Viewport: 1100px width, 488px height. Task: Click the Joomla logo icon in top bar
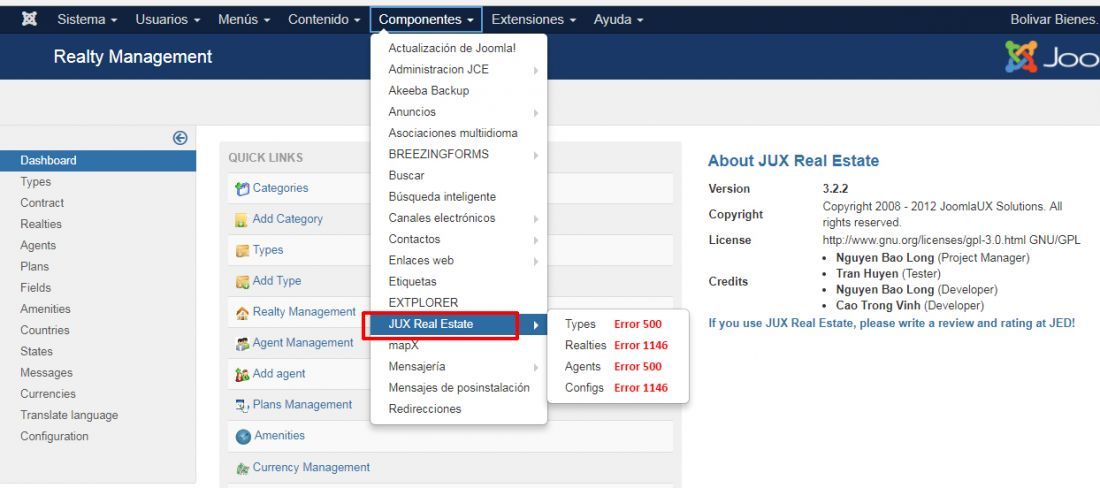tap(29, 20)
